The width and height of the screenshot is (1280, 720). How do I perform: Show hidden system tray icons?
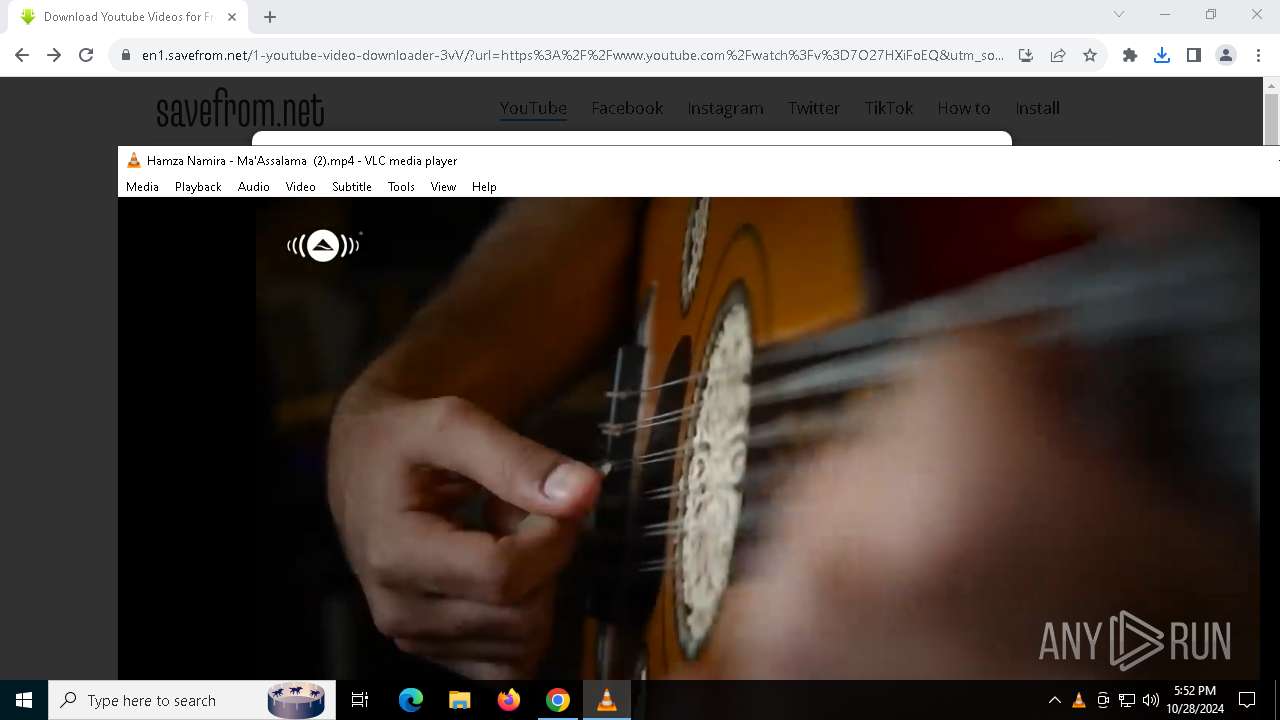(1054, 700)
